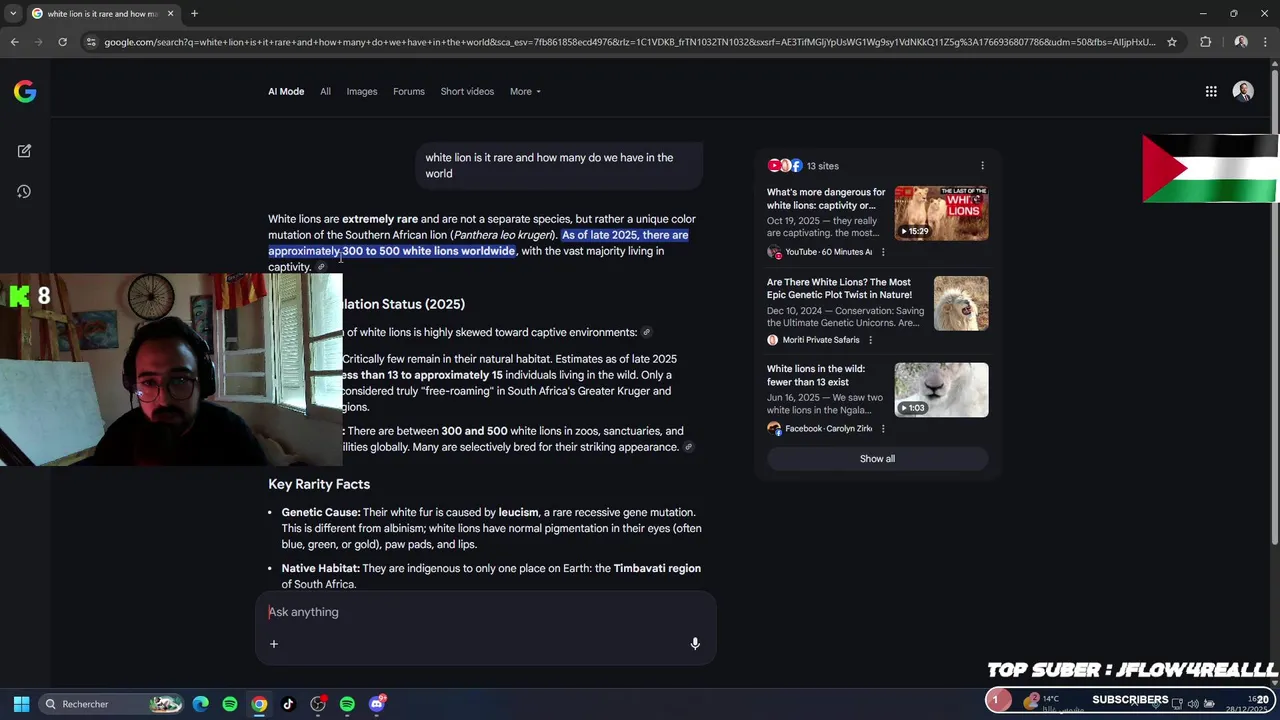Open options for YouTube 60 Minutes result
Viewport: 1280px width, 720px height.
[x=882, y=252]
